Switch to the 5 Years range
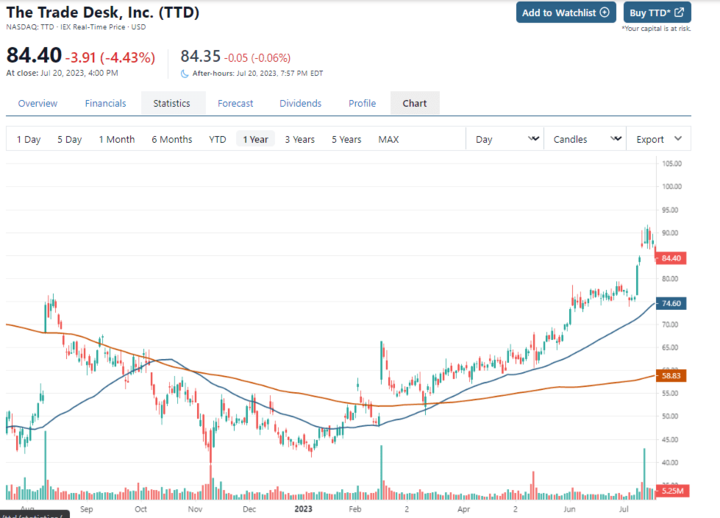Screen dimensions: 720x518 click(x=347, y=139)
